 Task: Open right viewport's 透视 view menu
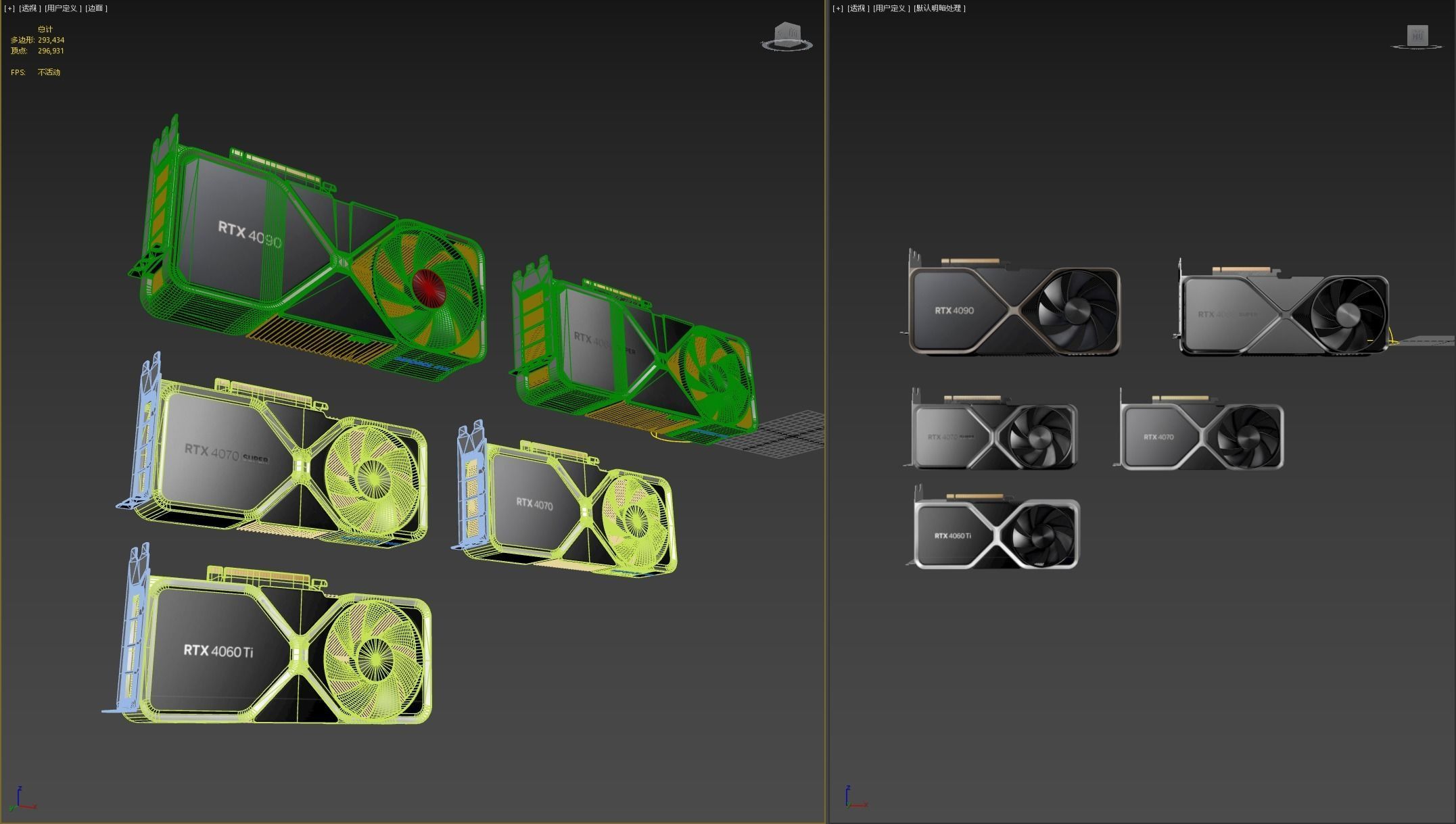858,8
